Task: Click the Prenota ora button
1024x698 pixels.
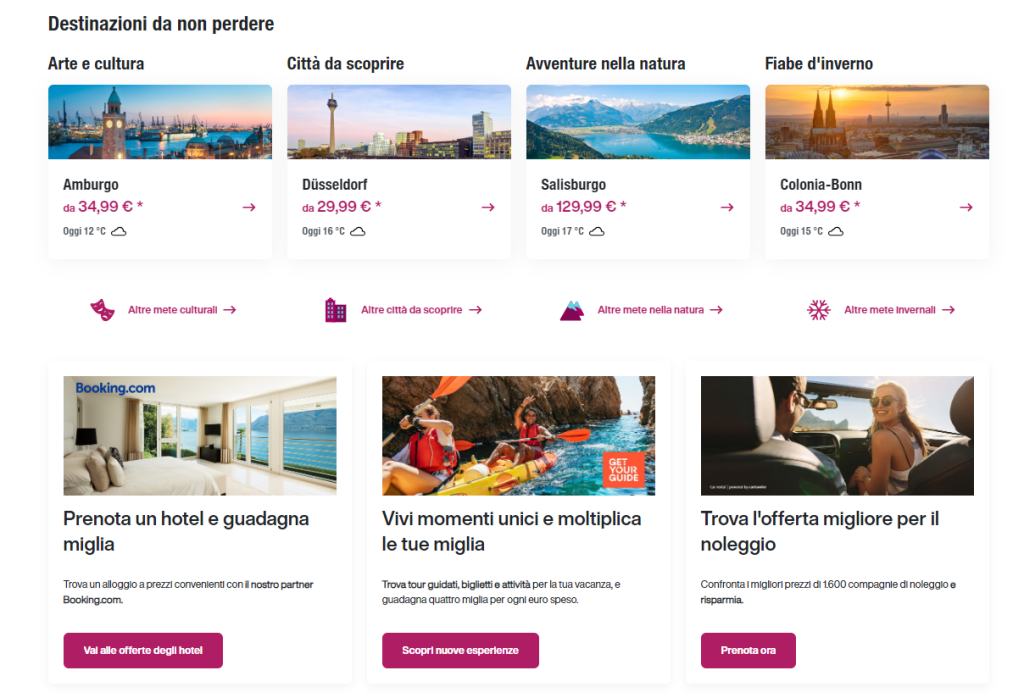Action: (748, 650)
